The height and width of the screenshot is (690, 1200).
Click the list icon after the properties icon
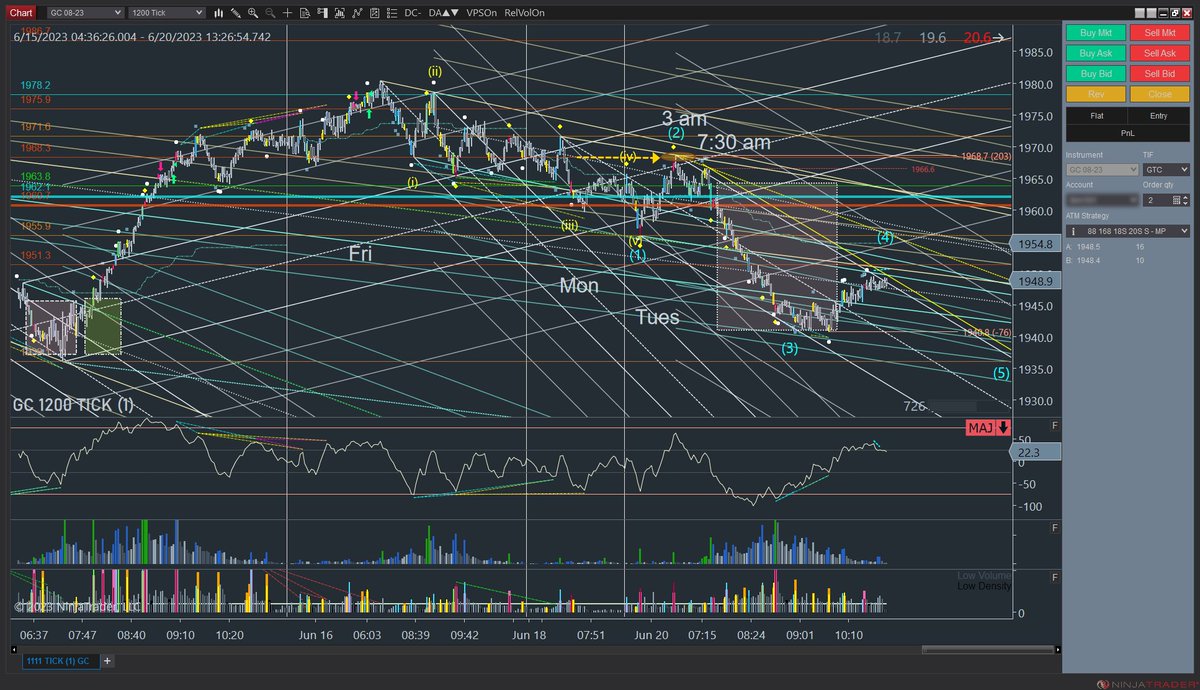coord(392,13)
